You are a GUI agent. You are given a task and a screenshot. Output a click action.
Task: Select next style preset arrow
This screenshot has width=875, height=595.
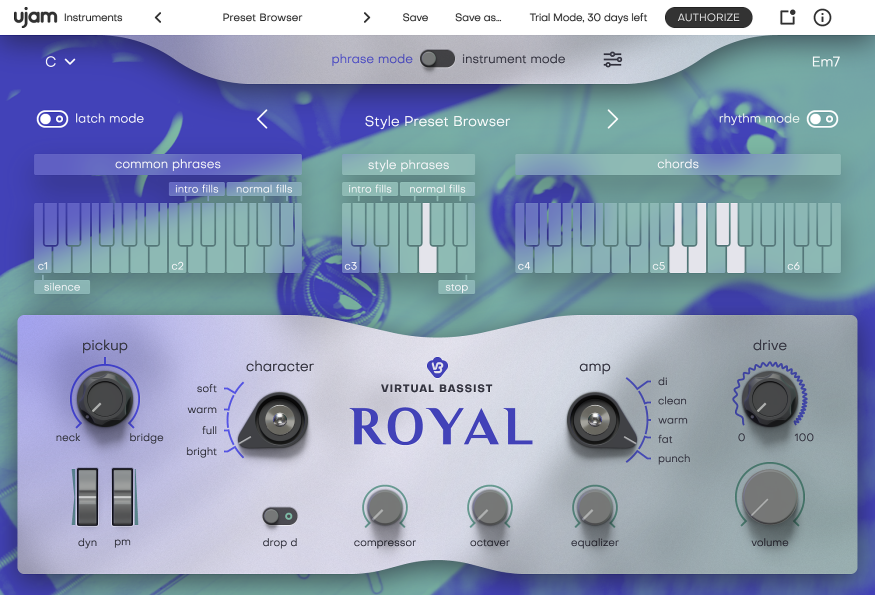[612, 119]
